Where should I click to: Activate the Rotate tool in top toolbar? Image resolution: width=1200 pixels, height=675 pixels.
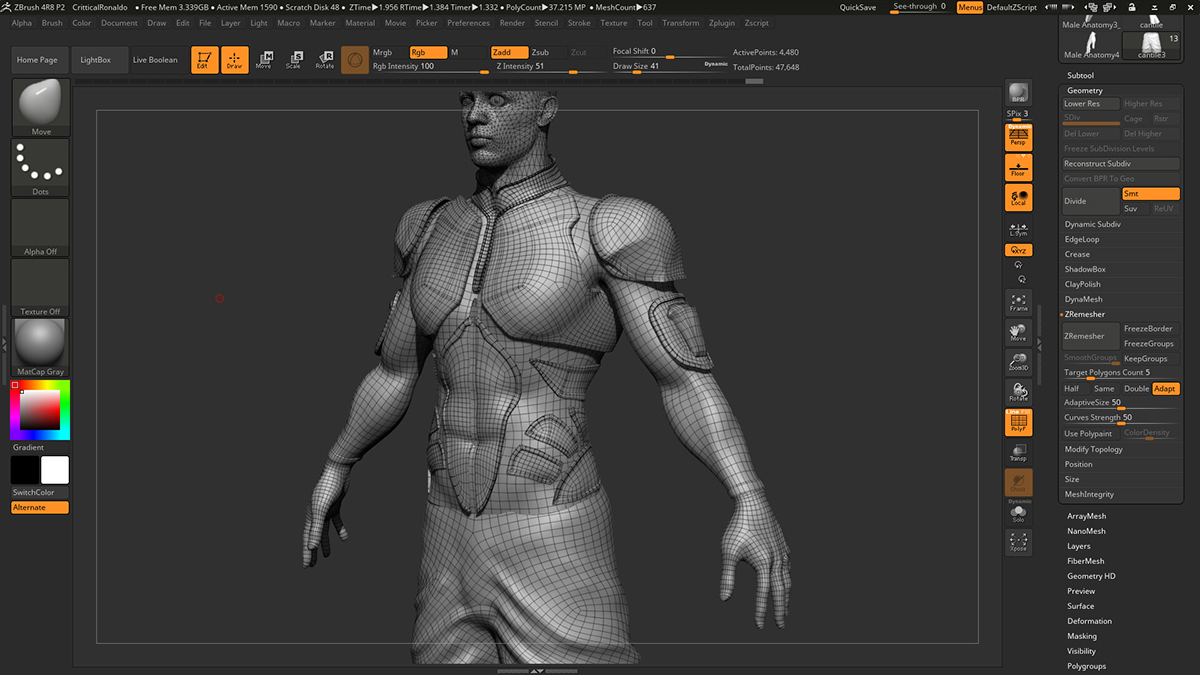pyautogui.click(x=325, y=60)
